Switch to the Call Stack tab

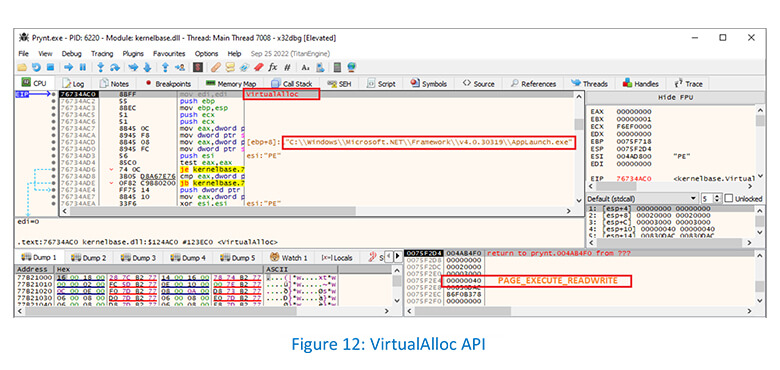(x=292, y=84)
